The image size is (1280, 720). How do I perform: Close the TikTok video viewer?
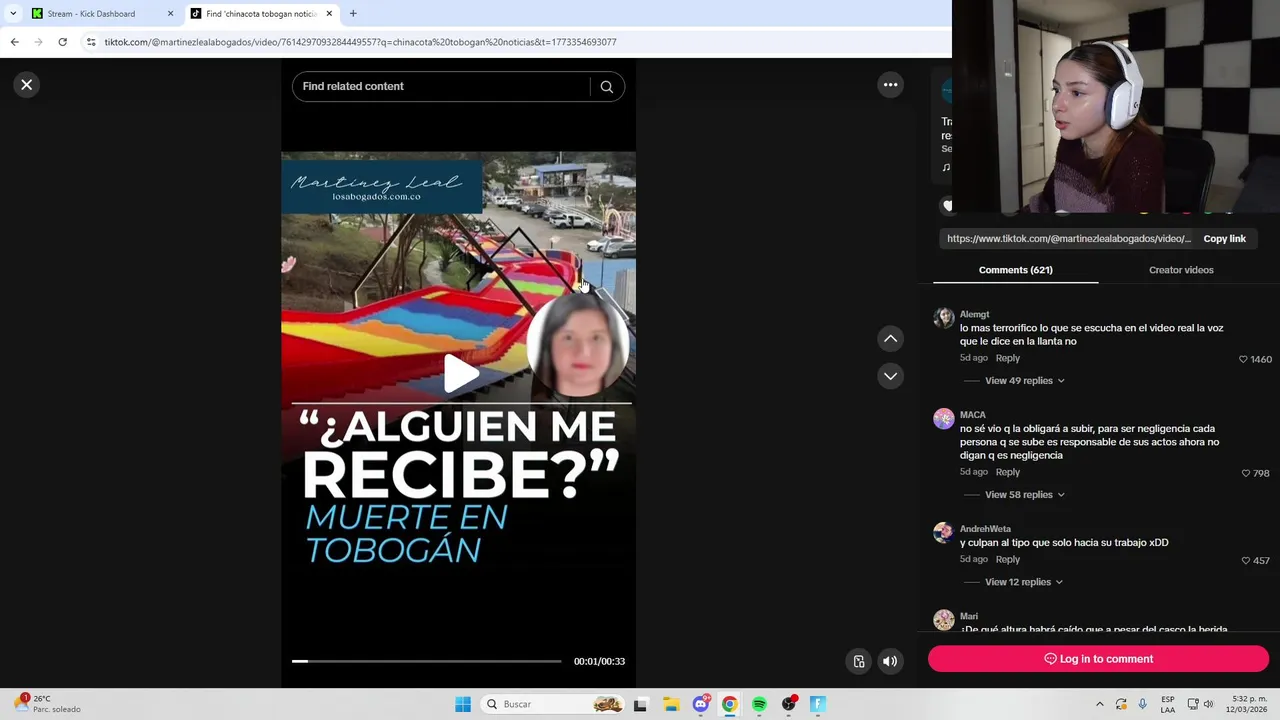click(x=27, y=85)
